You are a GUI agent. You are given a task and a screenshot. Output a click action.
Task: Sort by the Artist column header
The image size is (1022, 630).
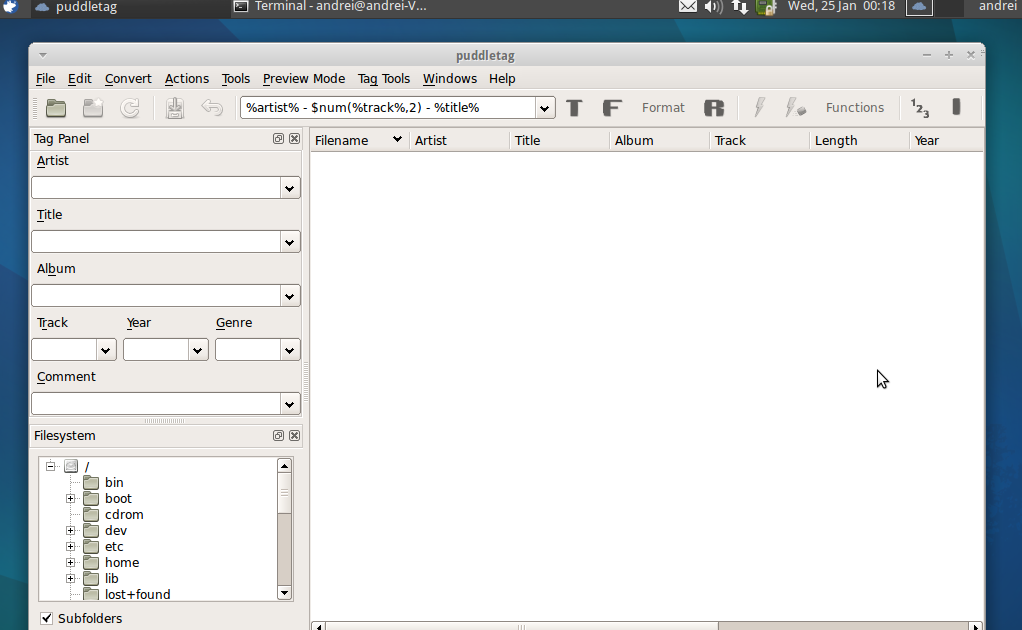(x=460, y=141)
